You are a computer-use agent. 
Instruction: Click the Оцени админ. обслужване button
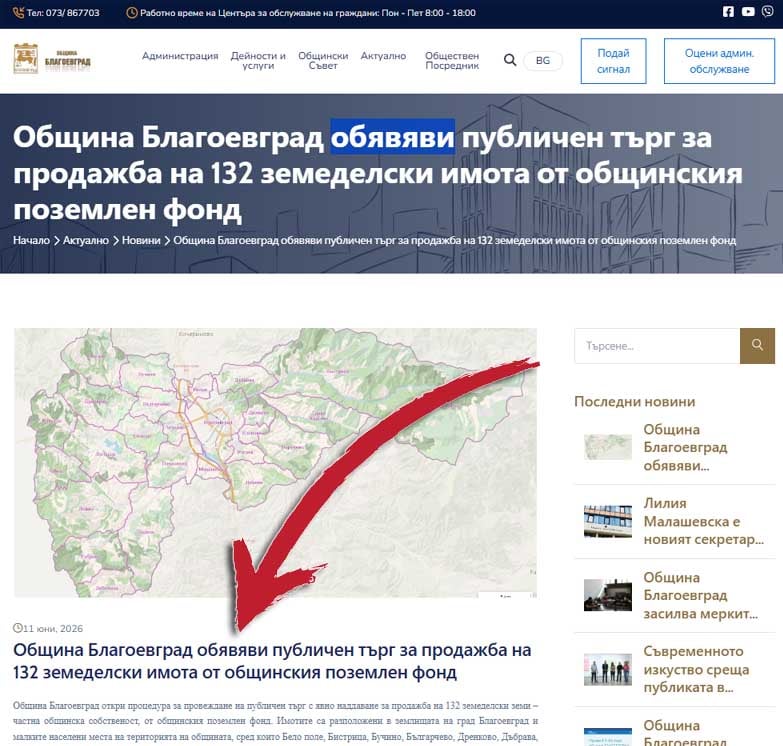point(719,61)
